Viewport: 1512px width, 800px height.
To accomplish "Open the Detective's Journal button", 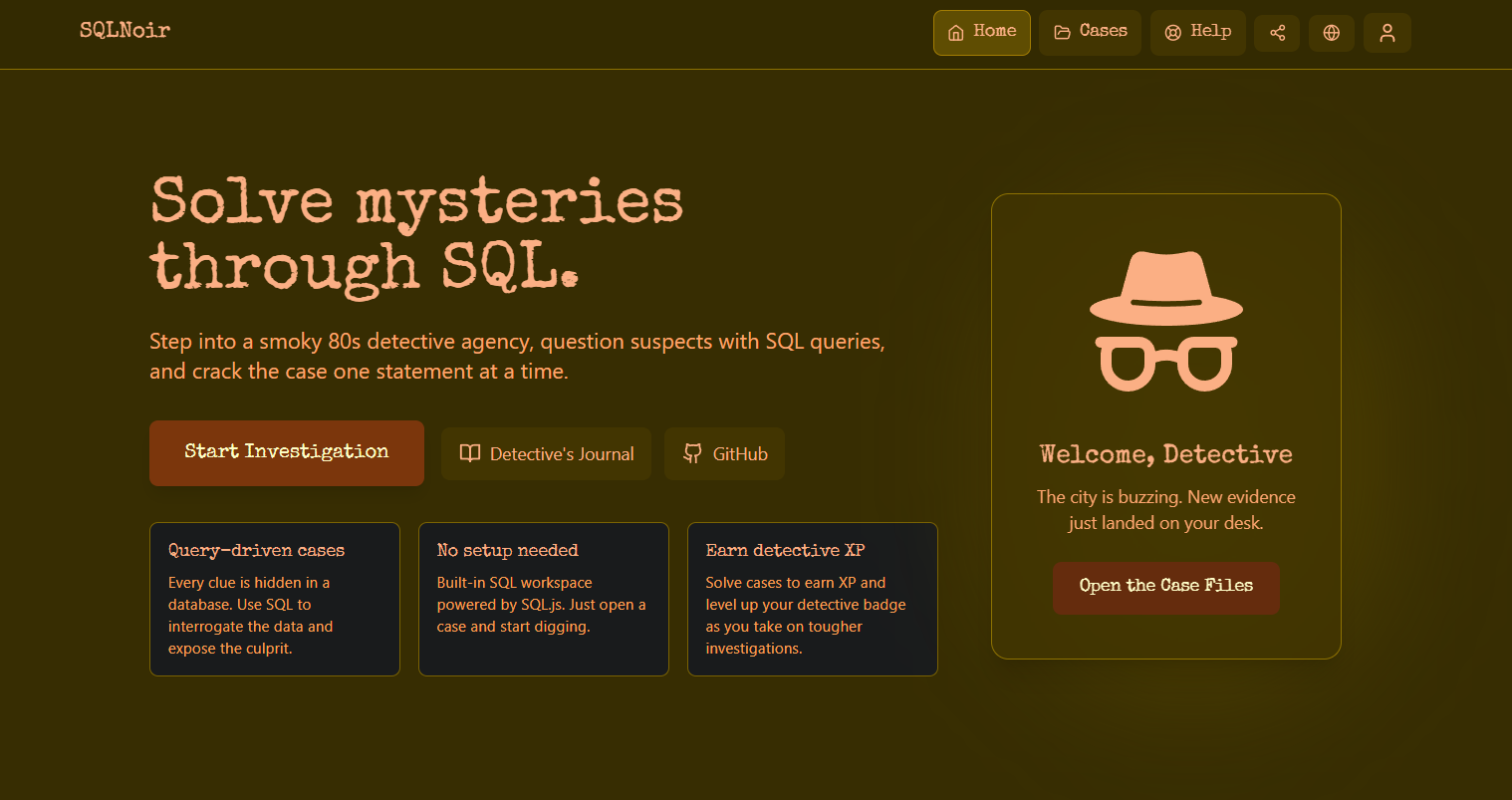I will click(x=546, y=453).
